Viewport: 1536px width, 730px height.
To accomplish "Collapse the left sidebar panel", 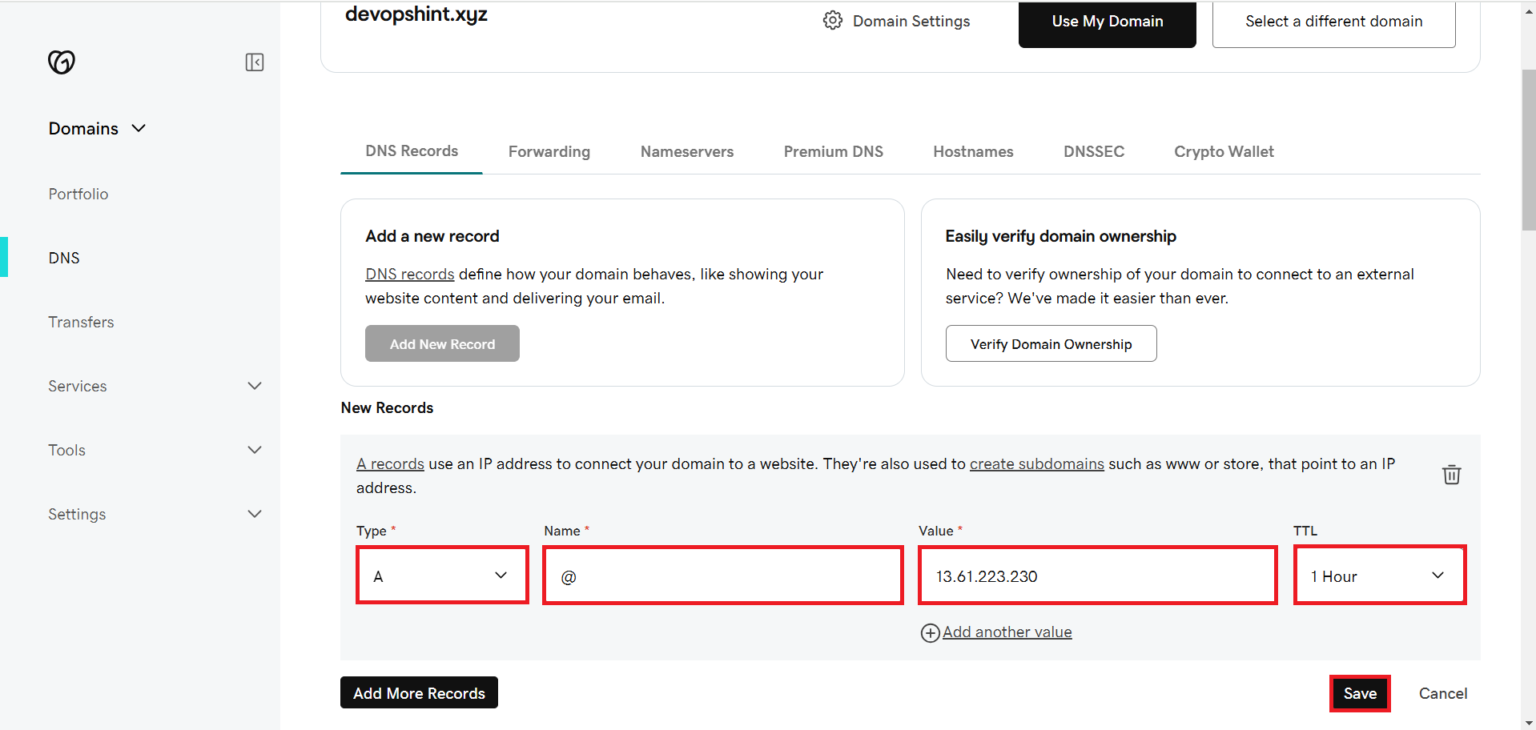I will point(254,62).
